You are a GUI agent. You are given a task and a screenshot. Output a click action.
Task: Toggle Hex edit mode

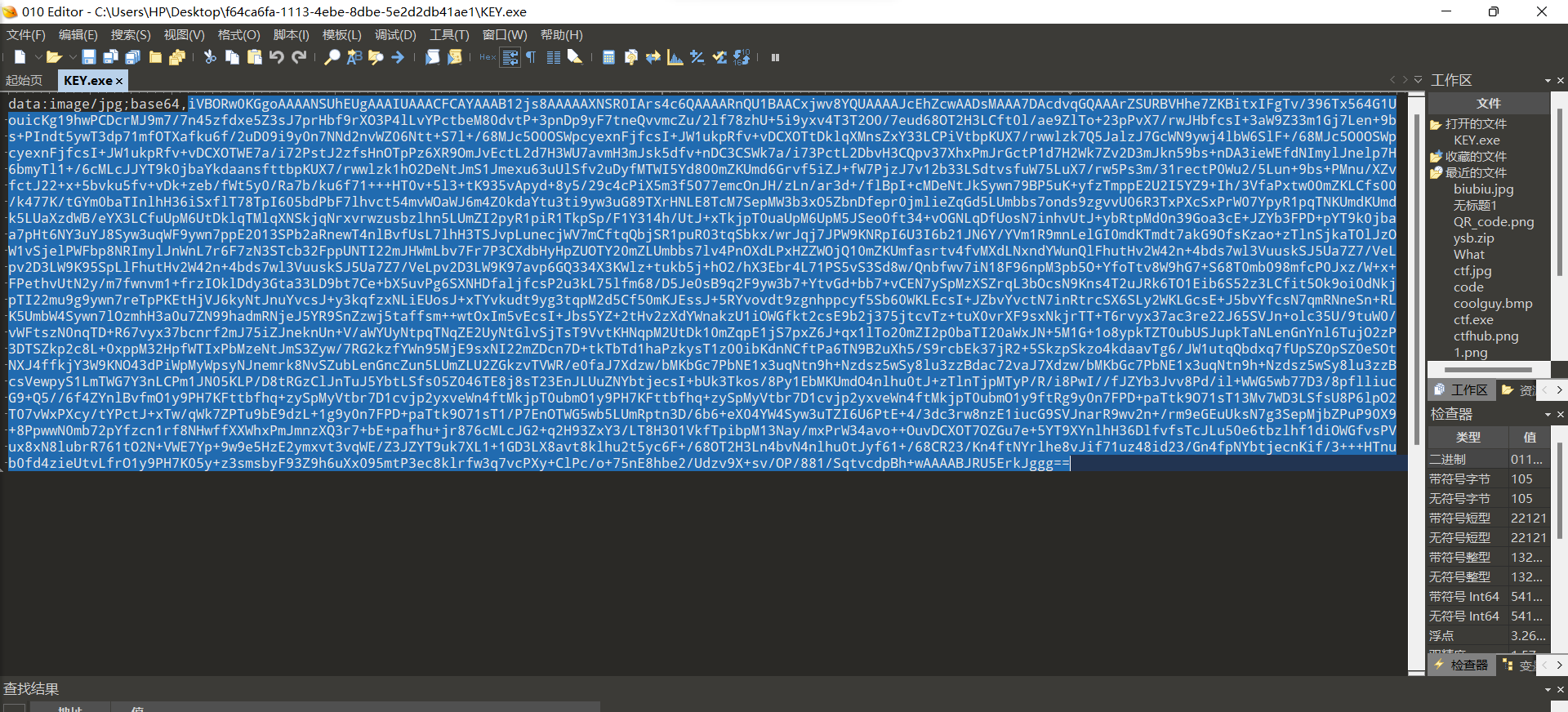coord(488,57)
